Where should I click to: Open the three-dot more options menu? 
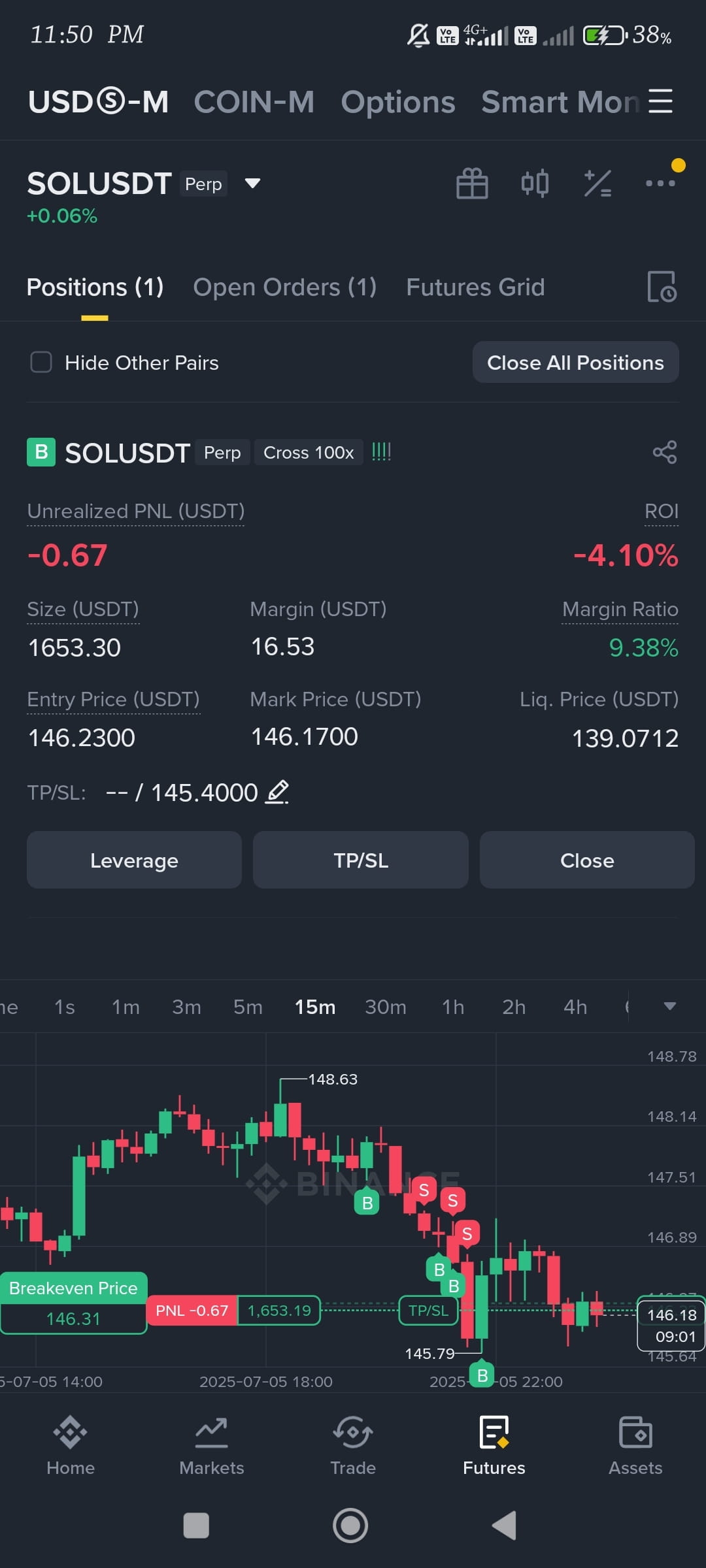point(660,183)
